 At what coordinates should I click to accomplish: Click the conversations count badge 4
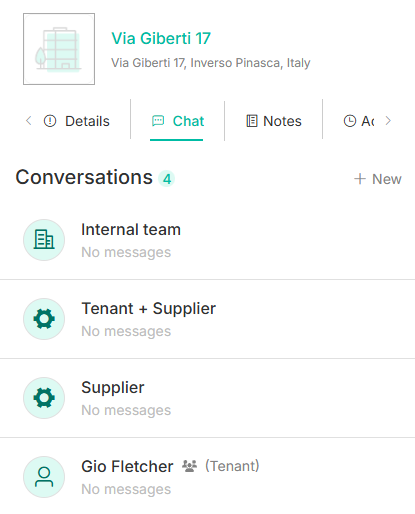[x=167, y=179]
